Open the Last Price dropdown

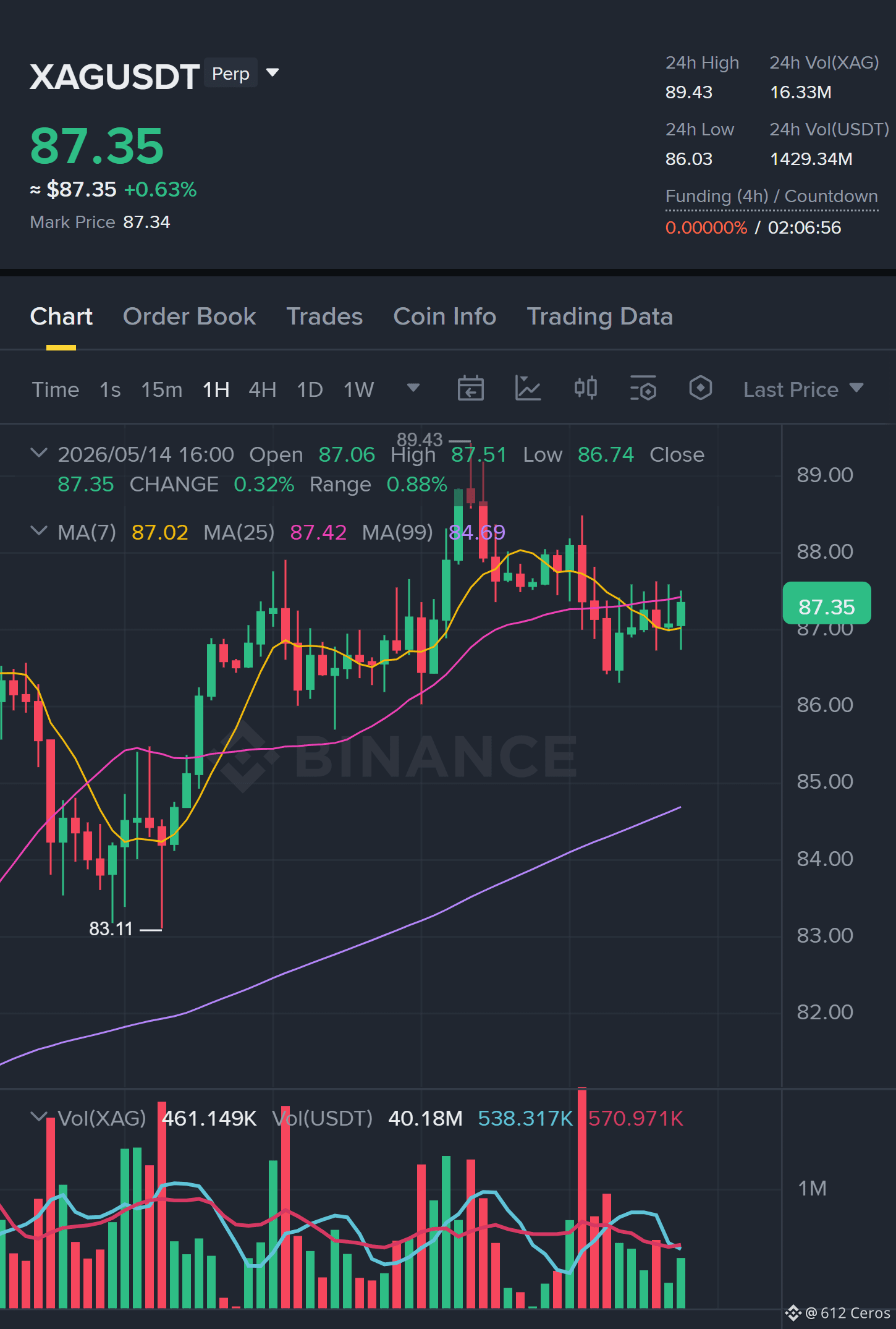tap(803, 389)
